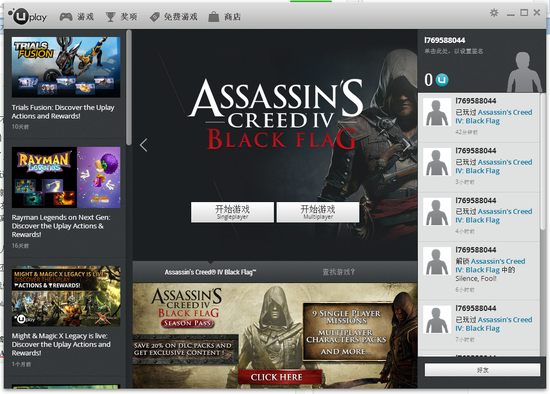The height and width of the screenshot is (394, 550).
Task: Click the 6小时前 timestamp in activity feed
Action: coord(465,290)
